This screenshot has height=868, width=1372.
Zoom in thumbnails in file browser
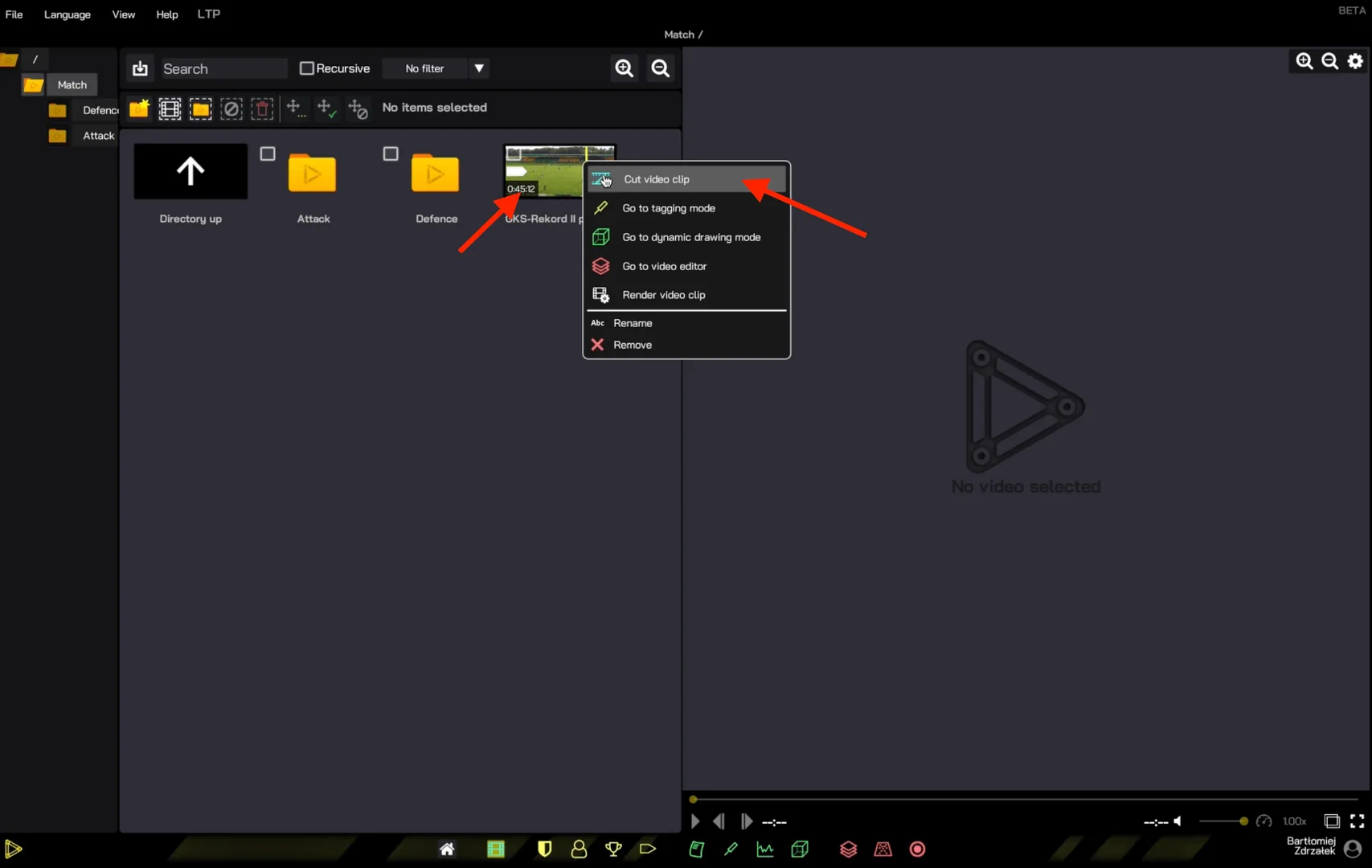point(624,68)
